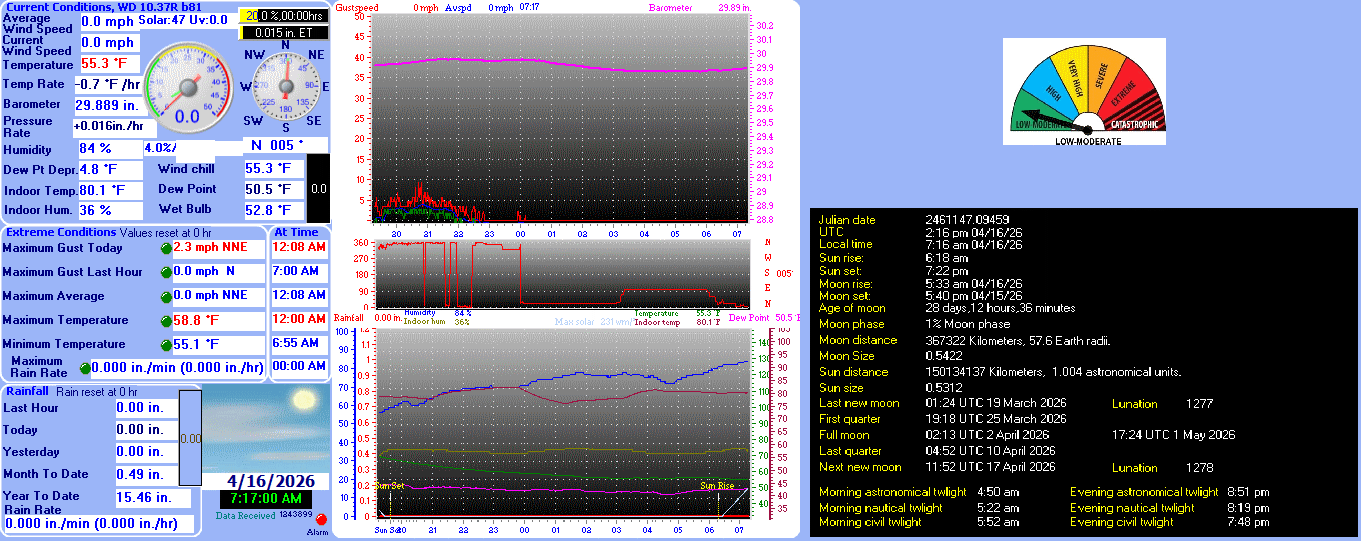
Task: Click green LED beside Minimum Temperature
Action: tap(166, 345)
